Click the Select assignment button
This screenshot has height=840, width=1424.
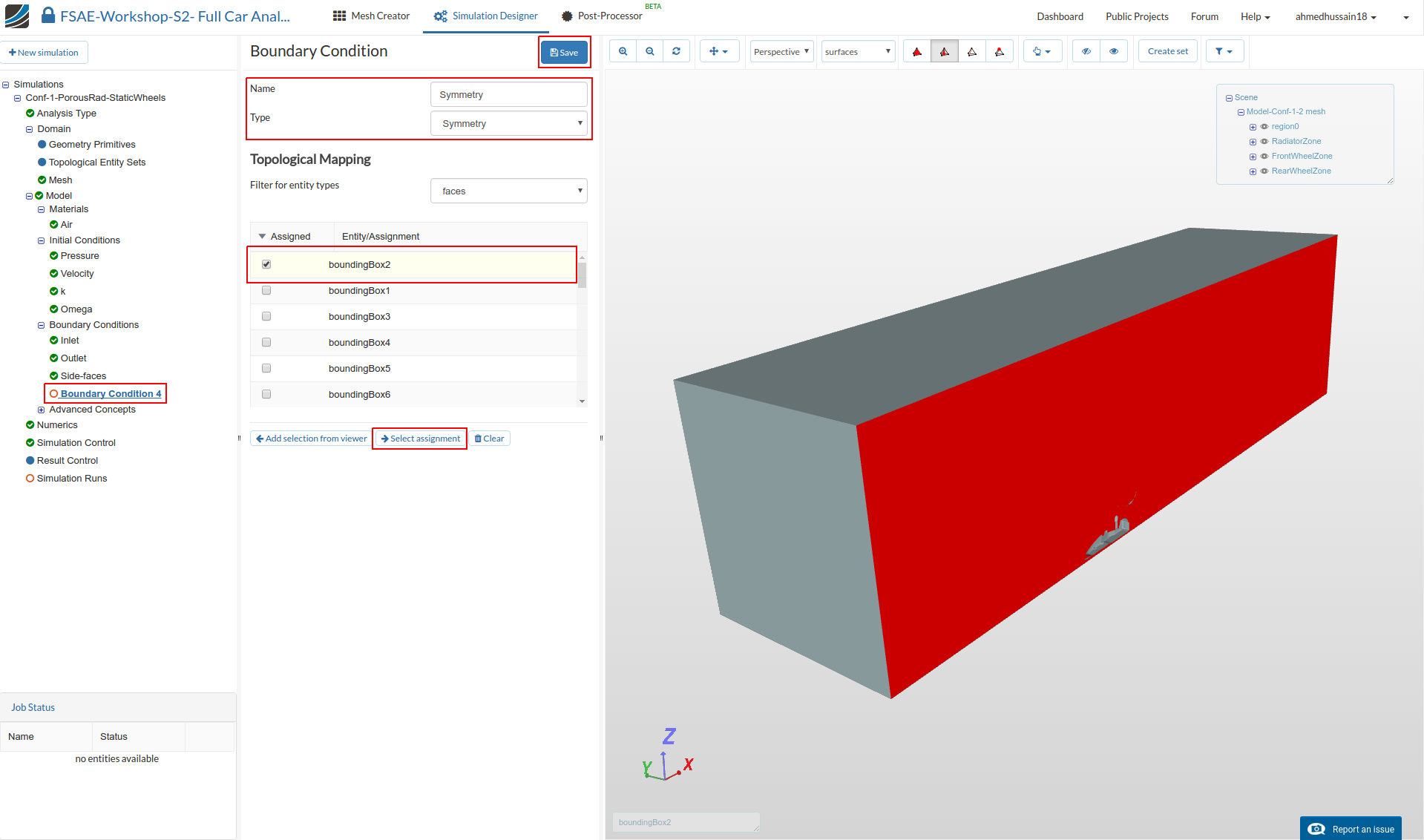coord(420,439)
